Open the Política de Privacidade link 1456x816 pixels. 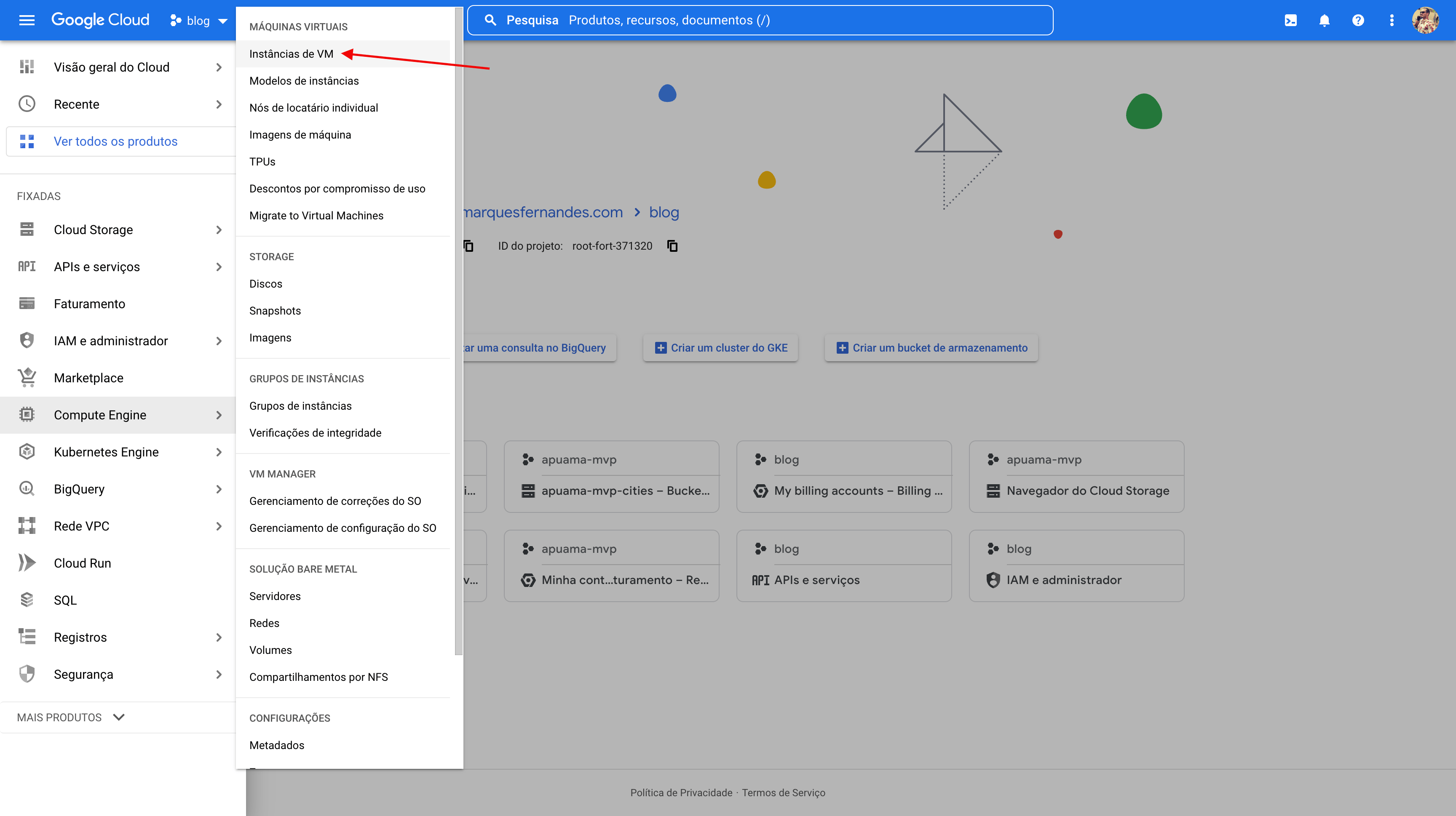(681, 793)
